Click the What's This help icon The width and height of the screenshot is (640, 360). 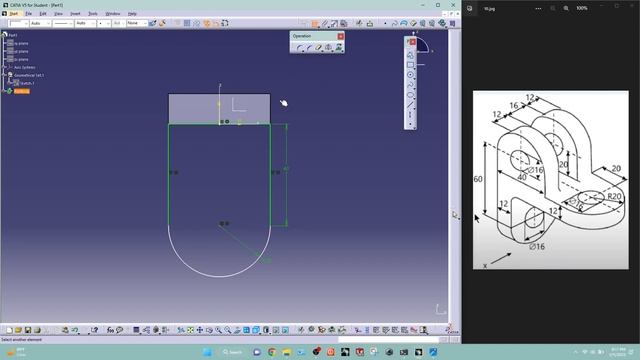95,330
